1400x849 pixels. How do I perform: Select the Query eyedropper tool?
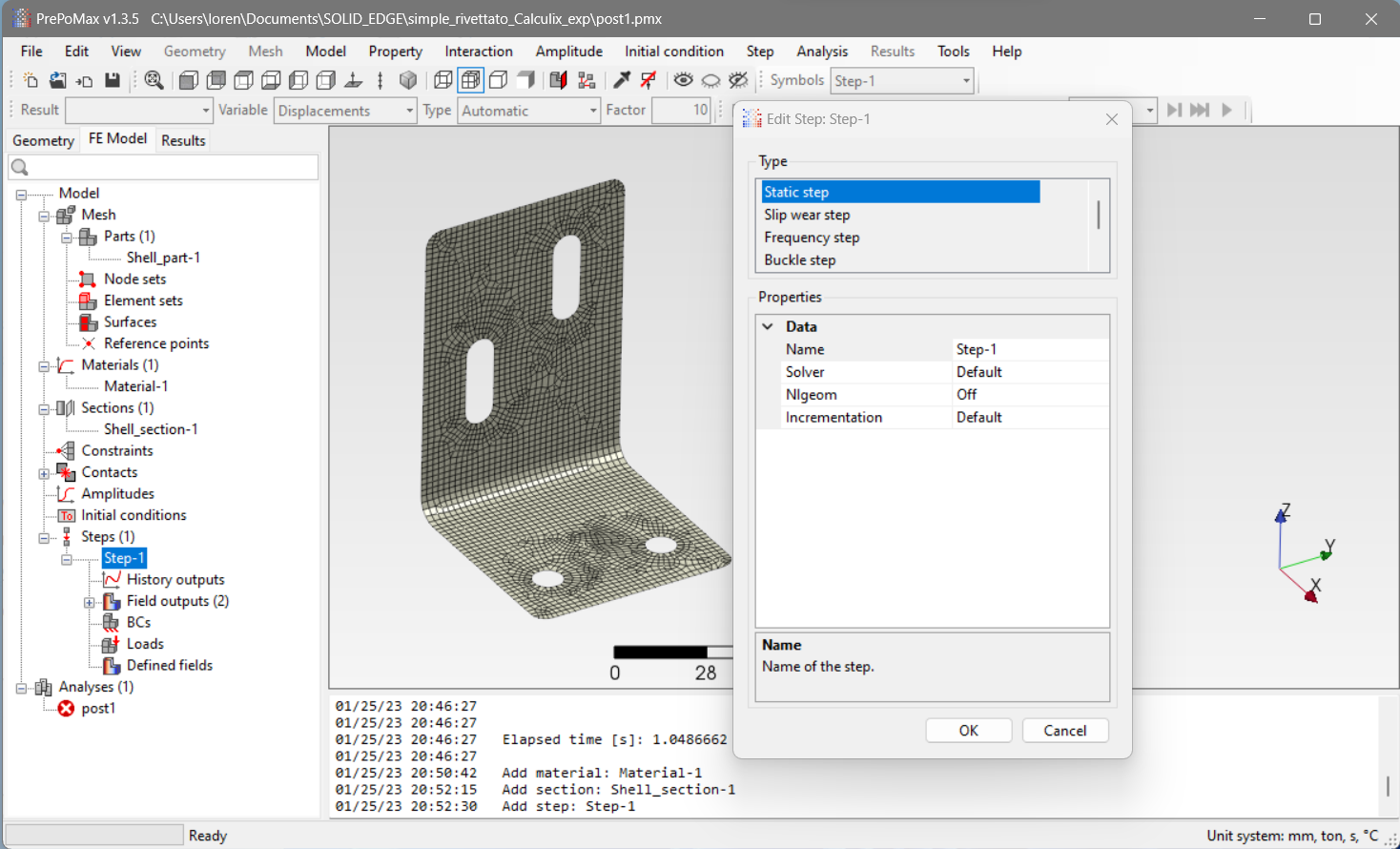622,81
